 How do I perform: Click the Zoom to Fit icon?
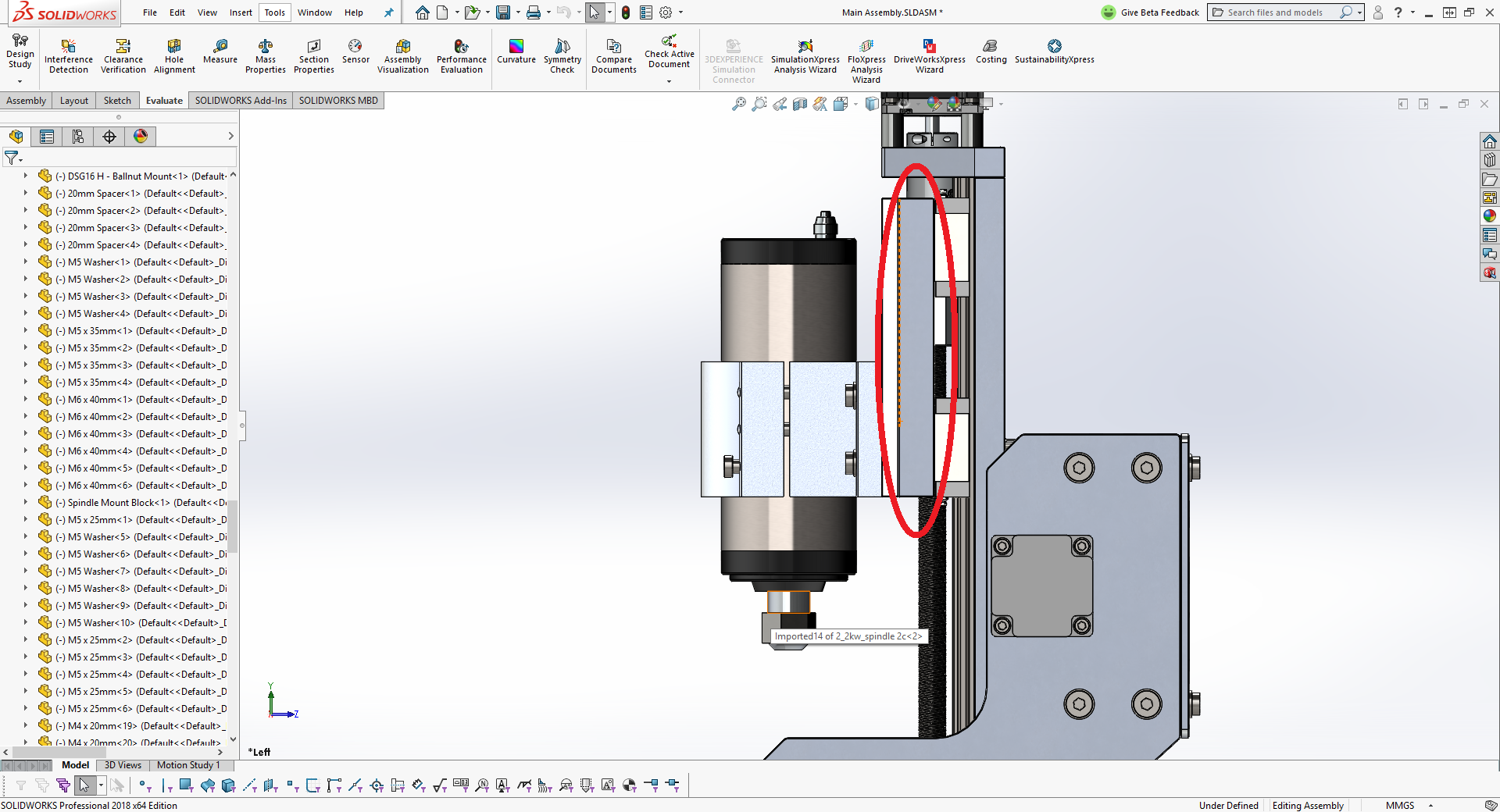pyautogui.click(x=738, y=104)
